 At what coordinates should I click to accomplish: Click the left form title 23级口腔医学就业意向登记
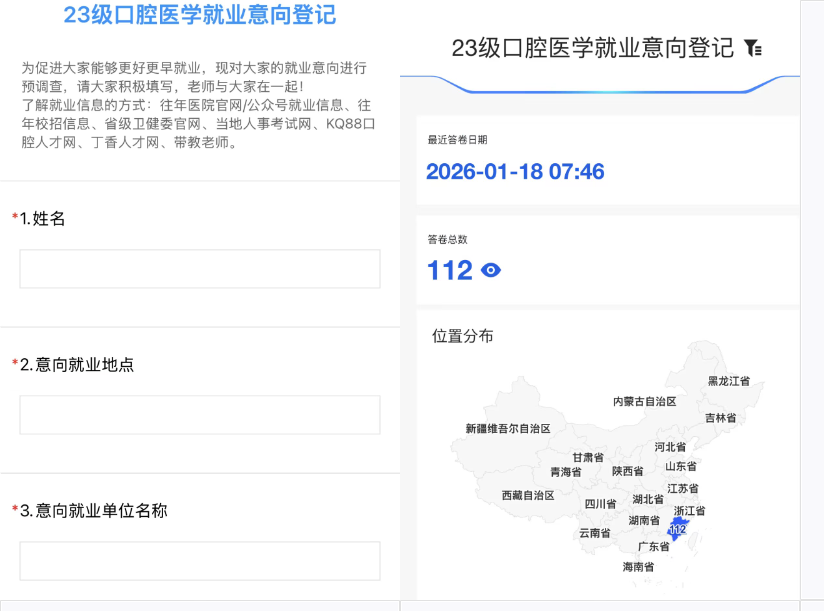[200, 15]
